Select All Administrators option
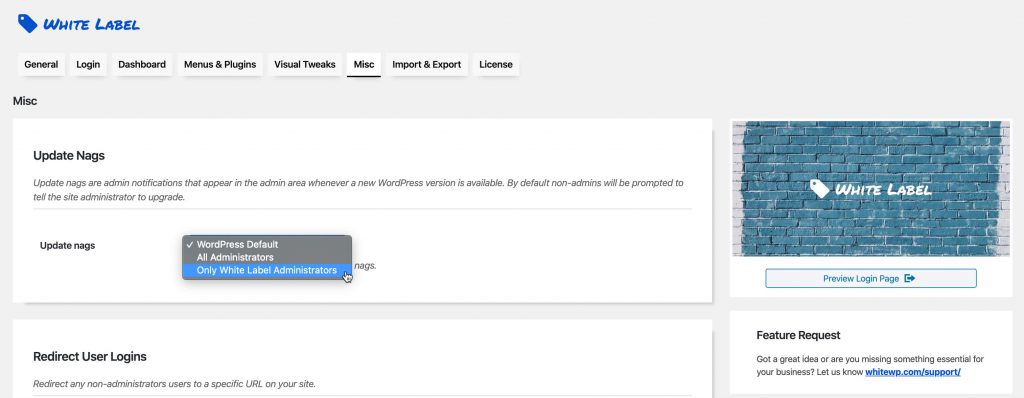1024x398 pixels. point(266,257)
